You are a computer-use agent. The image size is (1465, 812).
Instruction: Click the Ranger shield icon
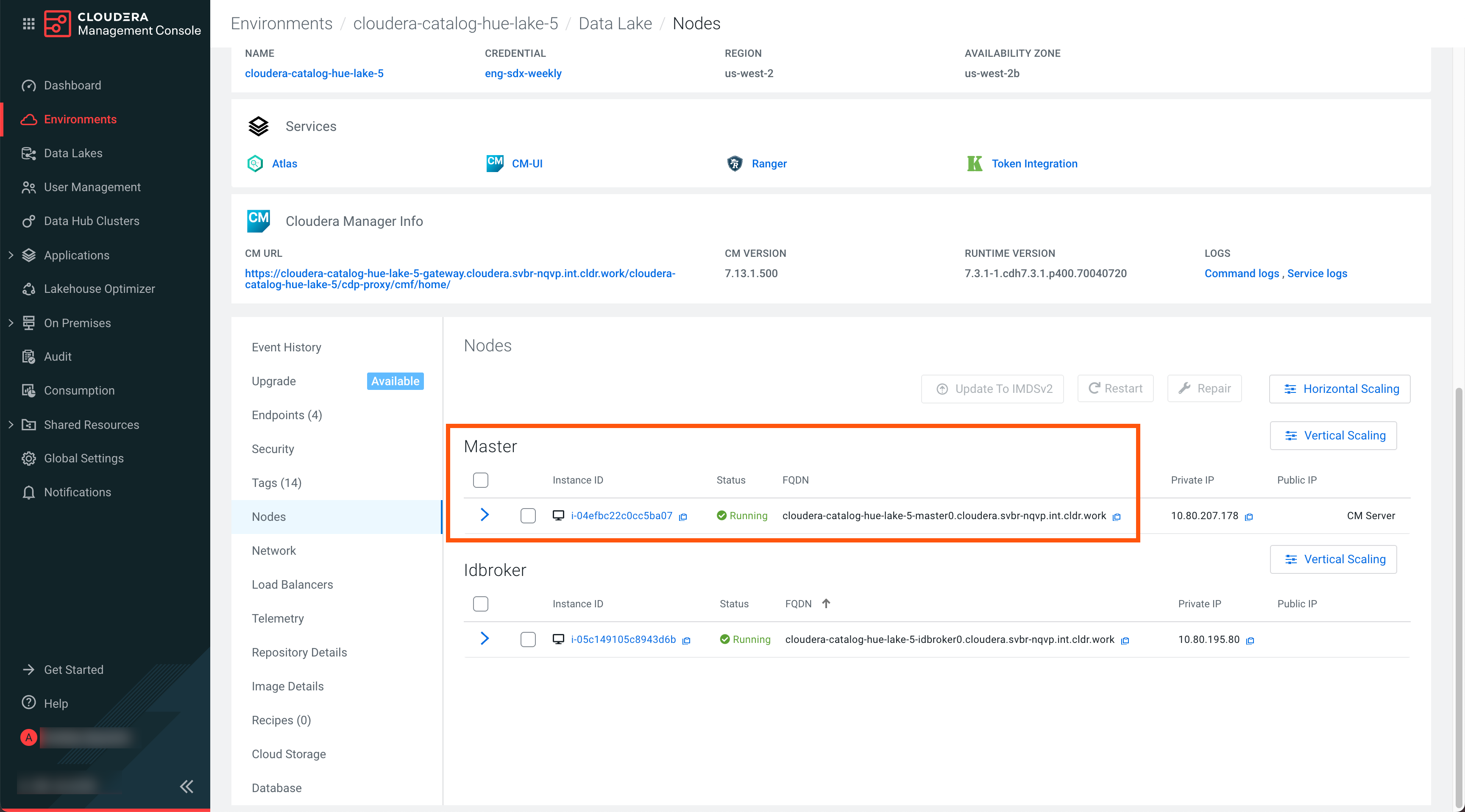[x=735, y=164]
